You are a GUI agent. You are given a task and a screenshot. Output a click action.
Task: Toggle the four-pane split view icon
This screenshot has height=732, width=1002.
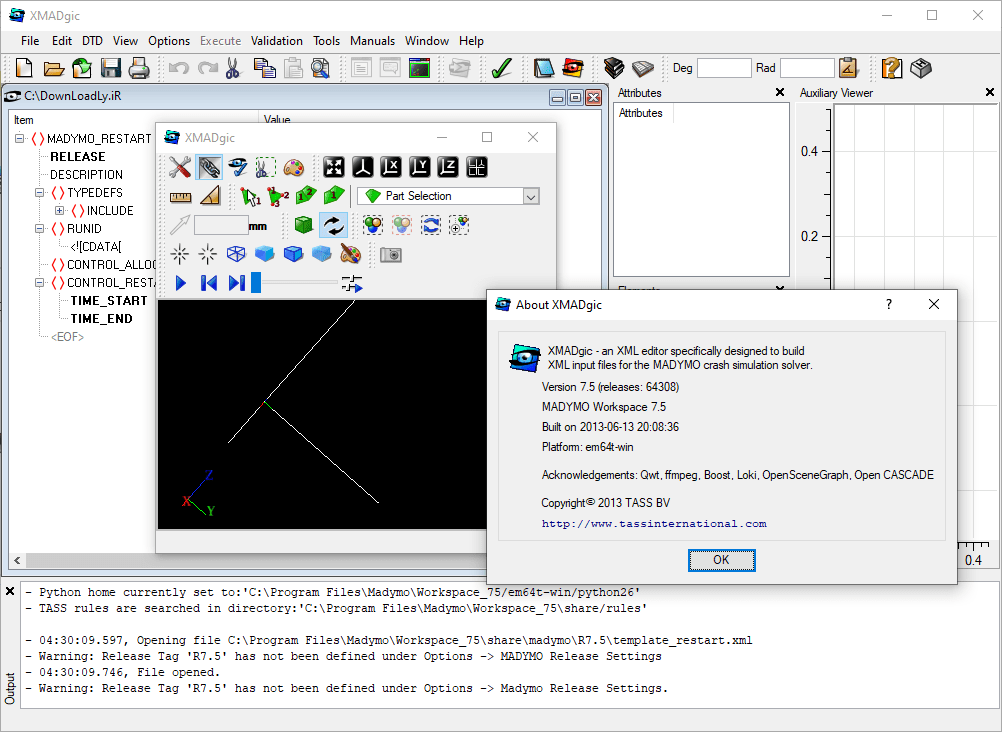[477, 167]
